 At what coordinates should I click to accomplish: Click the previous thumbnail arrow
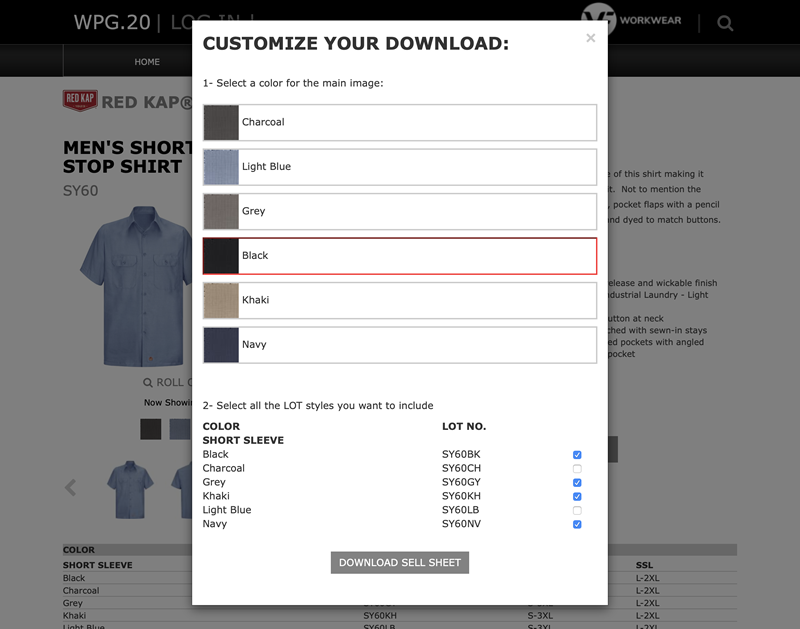[70, 488]
